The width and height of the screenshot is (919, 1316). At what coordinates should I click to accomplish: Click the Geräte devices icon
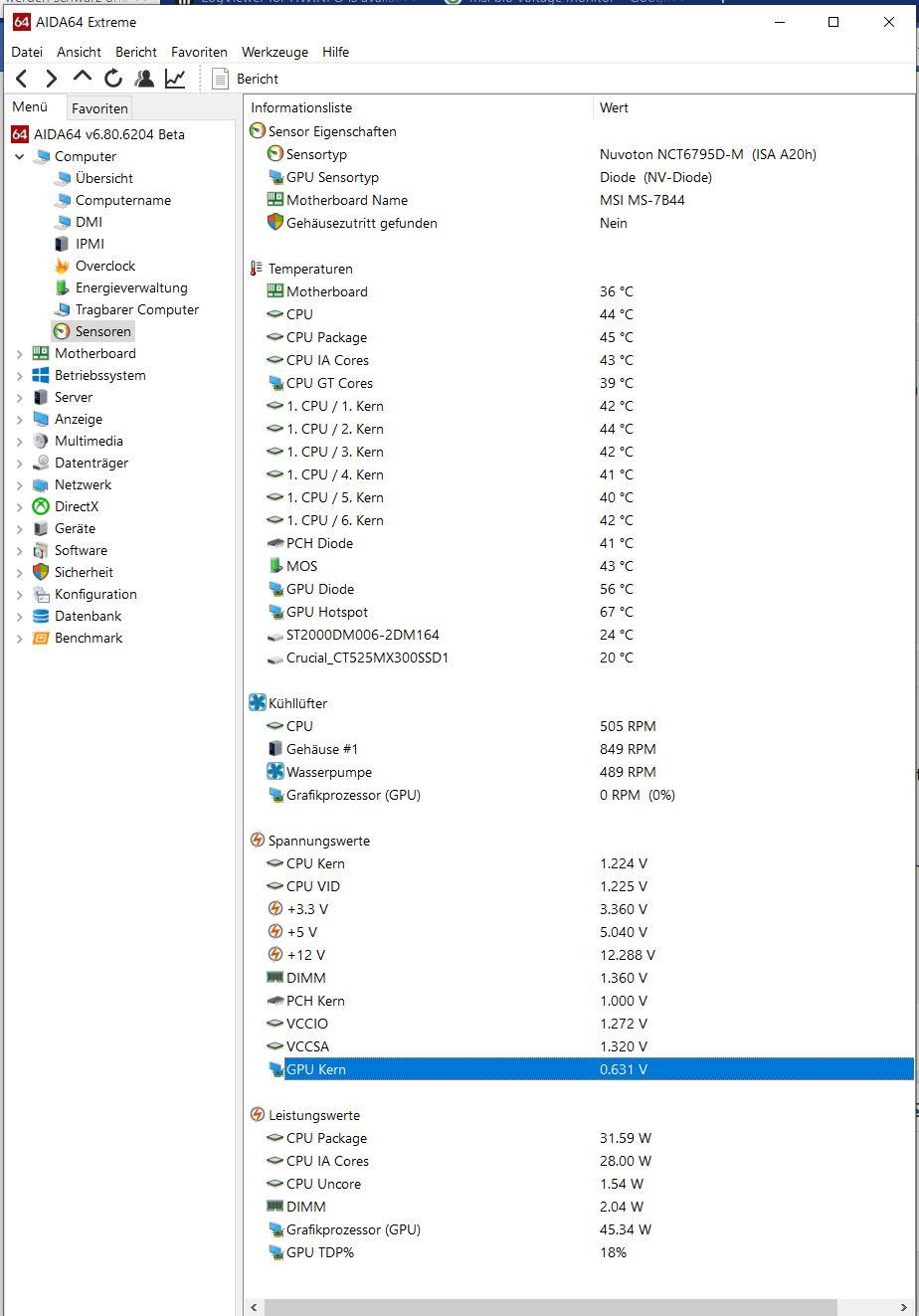41,528
